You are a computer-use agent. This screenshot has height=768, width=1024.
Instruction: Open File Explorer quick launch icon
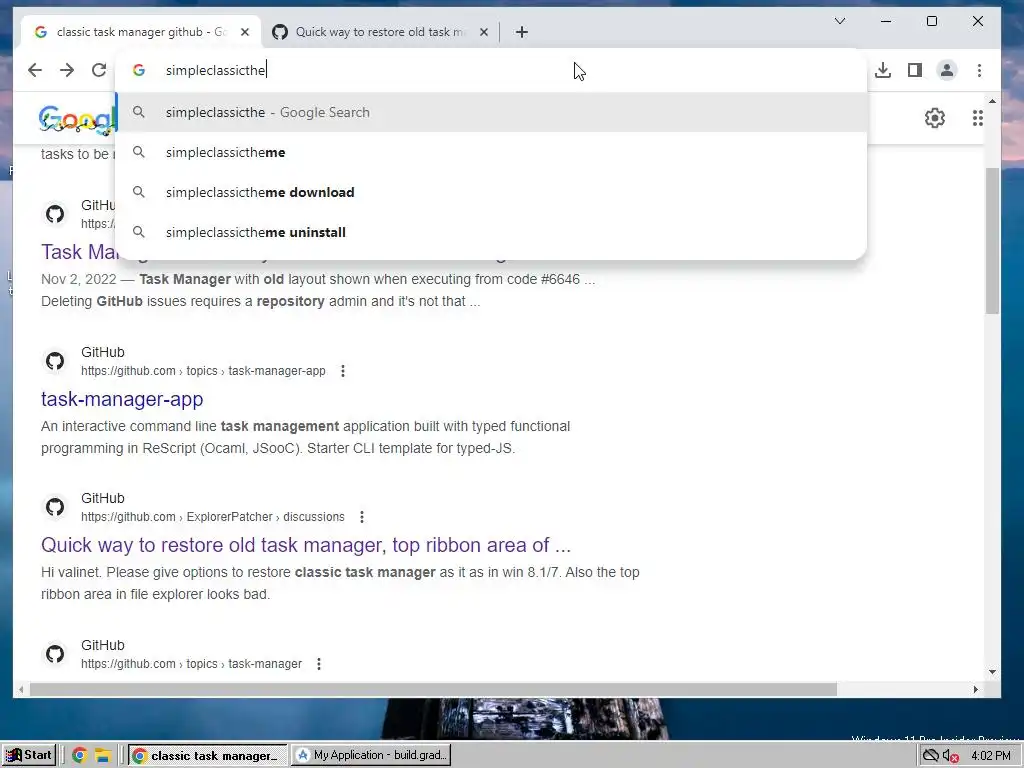pos(103,756)
